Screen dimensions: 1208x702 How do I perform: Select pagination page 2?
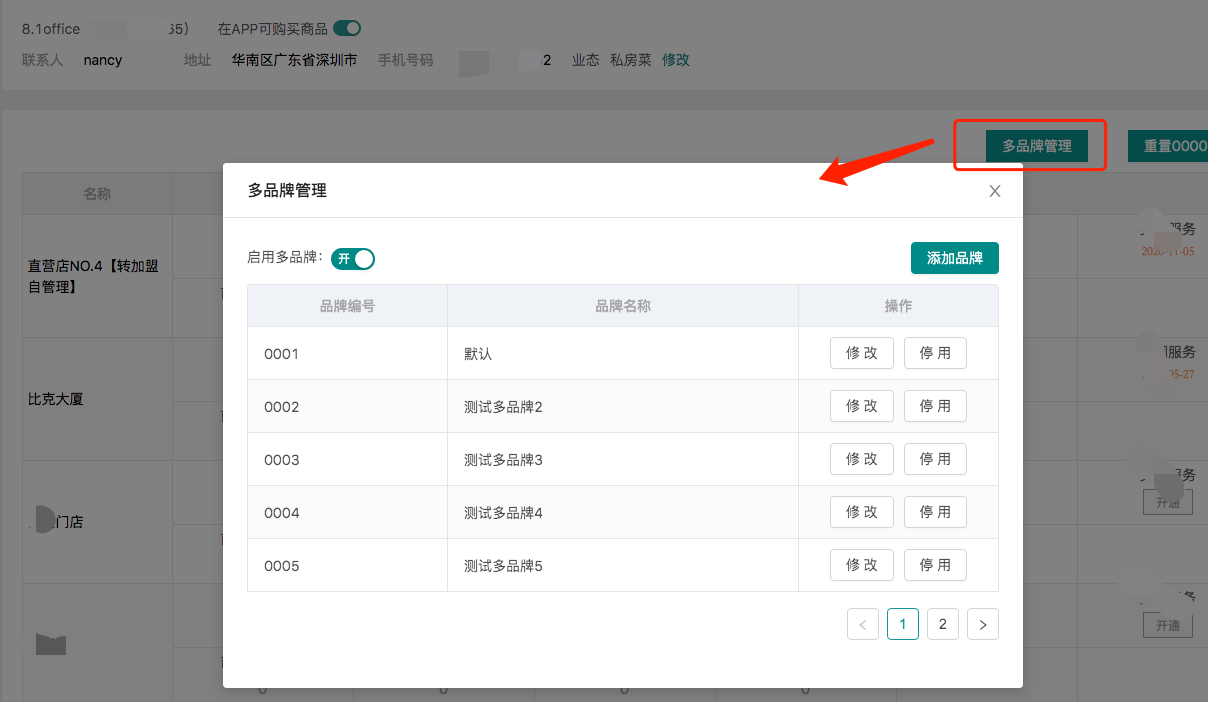pyautogui.click(x=942, y=623)
